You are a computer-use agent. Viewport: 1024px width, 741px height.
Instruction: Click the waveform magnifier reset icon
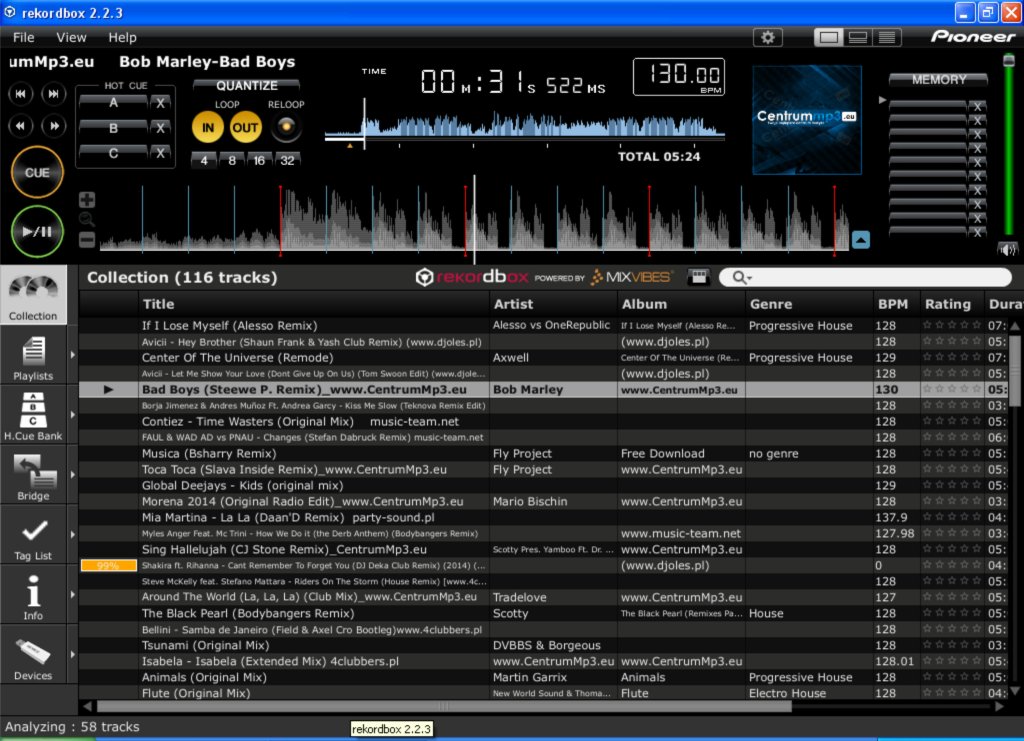point(87,220)
